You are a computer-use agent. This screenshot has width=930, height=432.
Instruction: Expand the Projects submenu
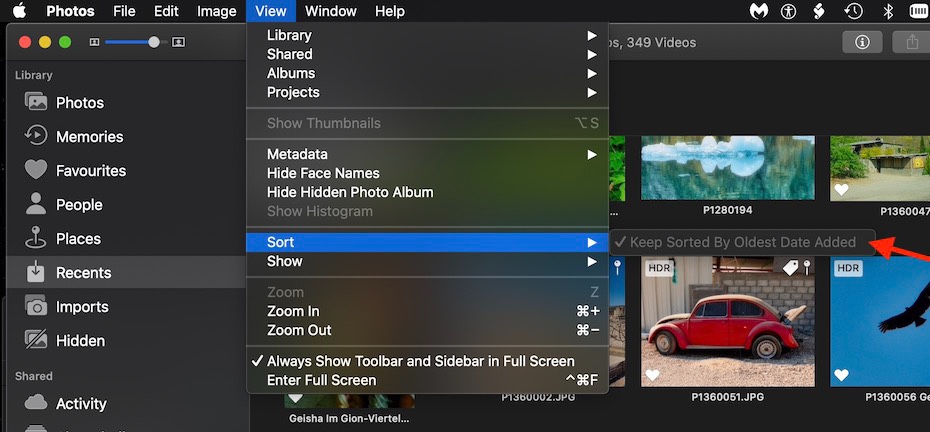(x=428, y=92)
